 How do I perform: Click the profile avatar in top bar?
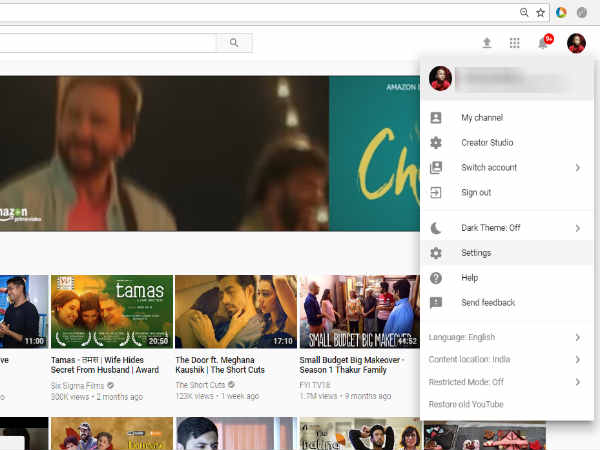(576, 43)
